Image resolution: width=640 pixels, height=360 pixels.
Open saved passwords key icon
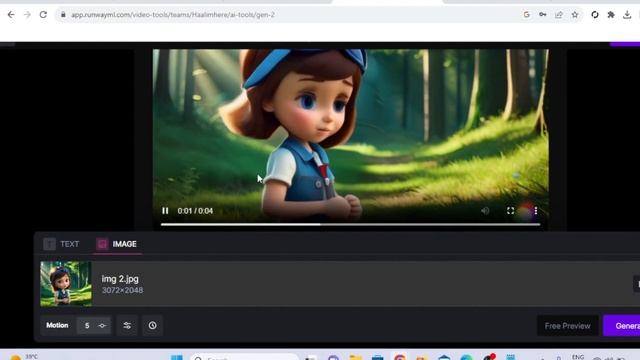click(x=542, y=15)
